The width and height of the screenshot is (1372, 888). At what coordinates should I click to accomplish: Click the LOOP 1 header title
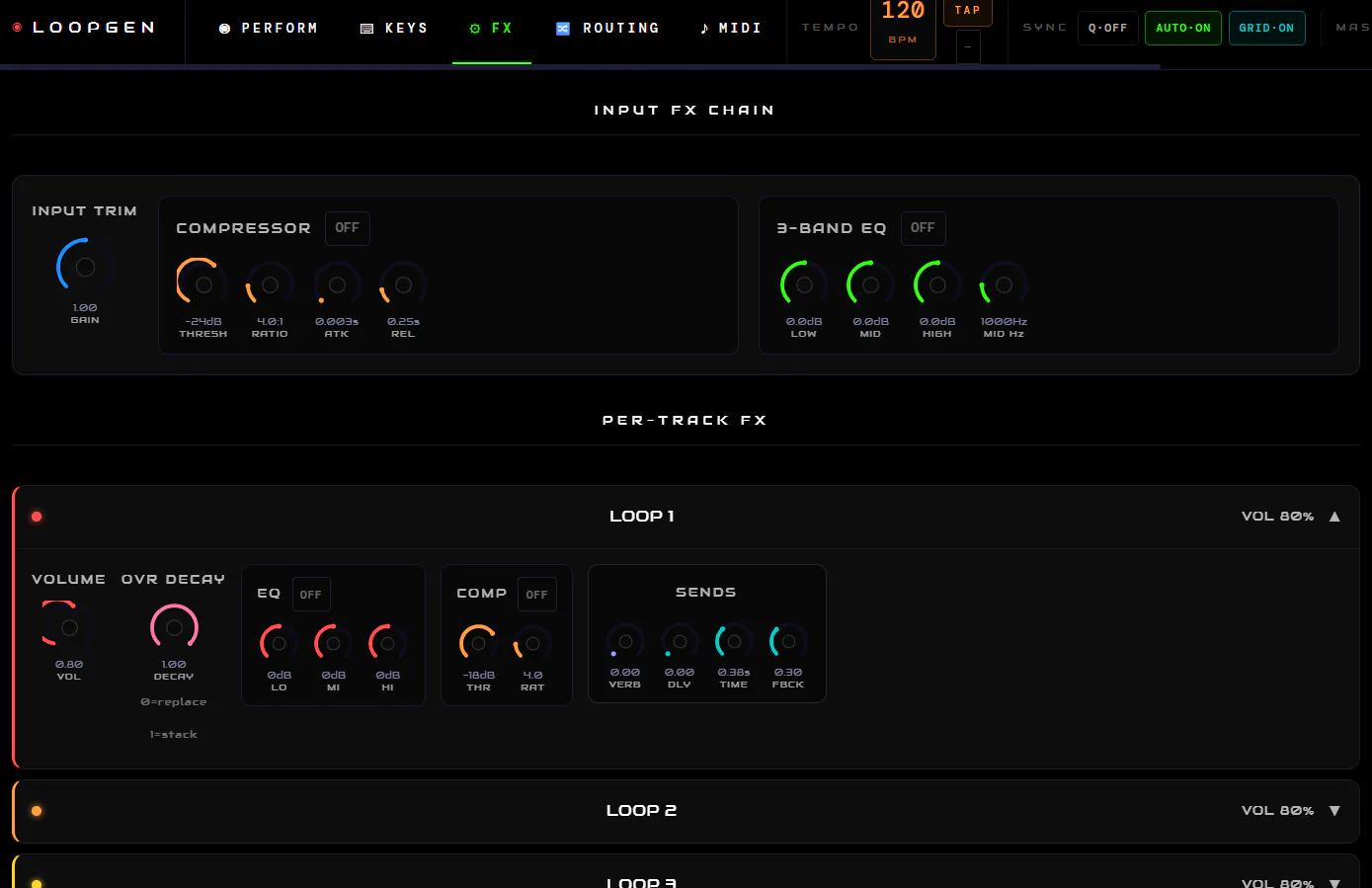642,517
